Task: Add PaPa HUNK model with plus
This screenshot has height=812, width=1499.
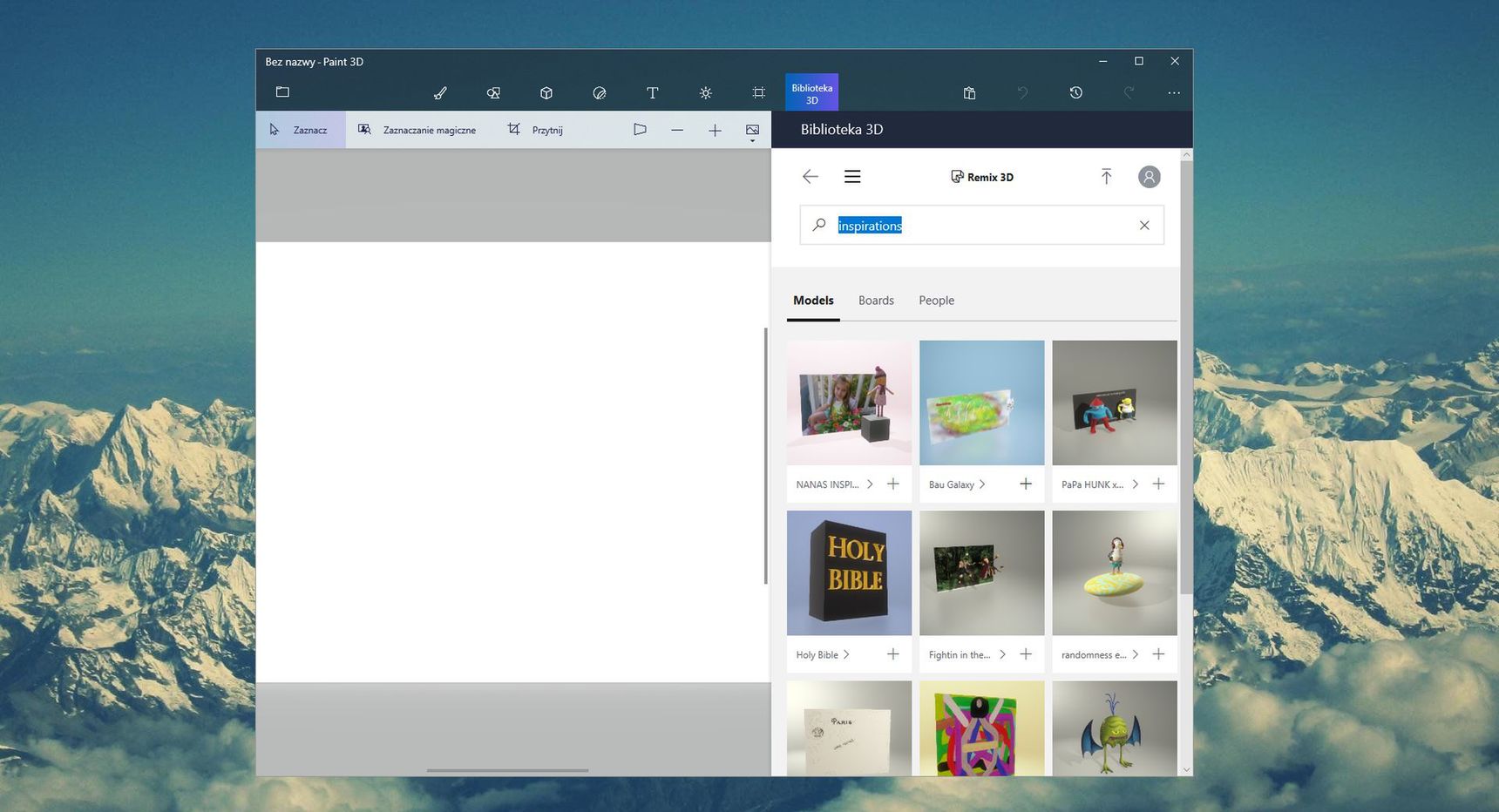Action: pos(1158,484)
